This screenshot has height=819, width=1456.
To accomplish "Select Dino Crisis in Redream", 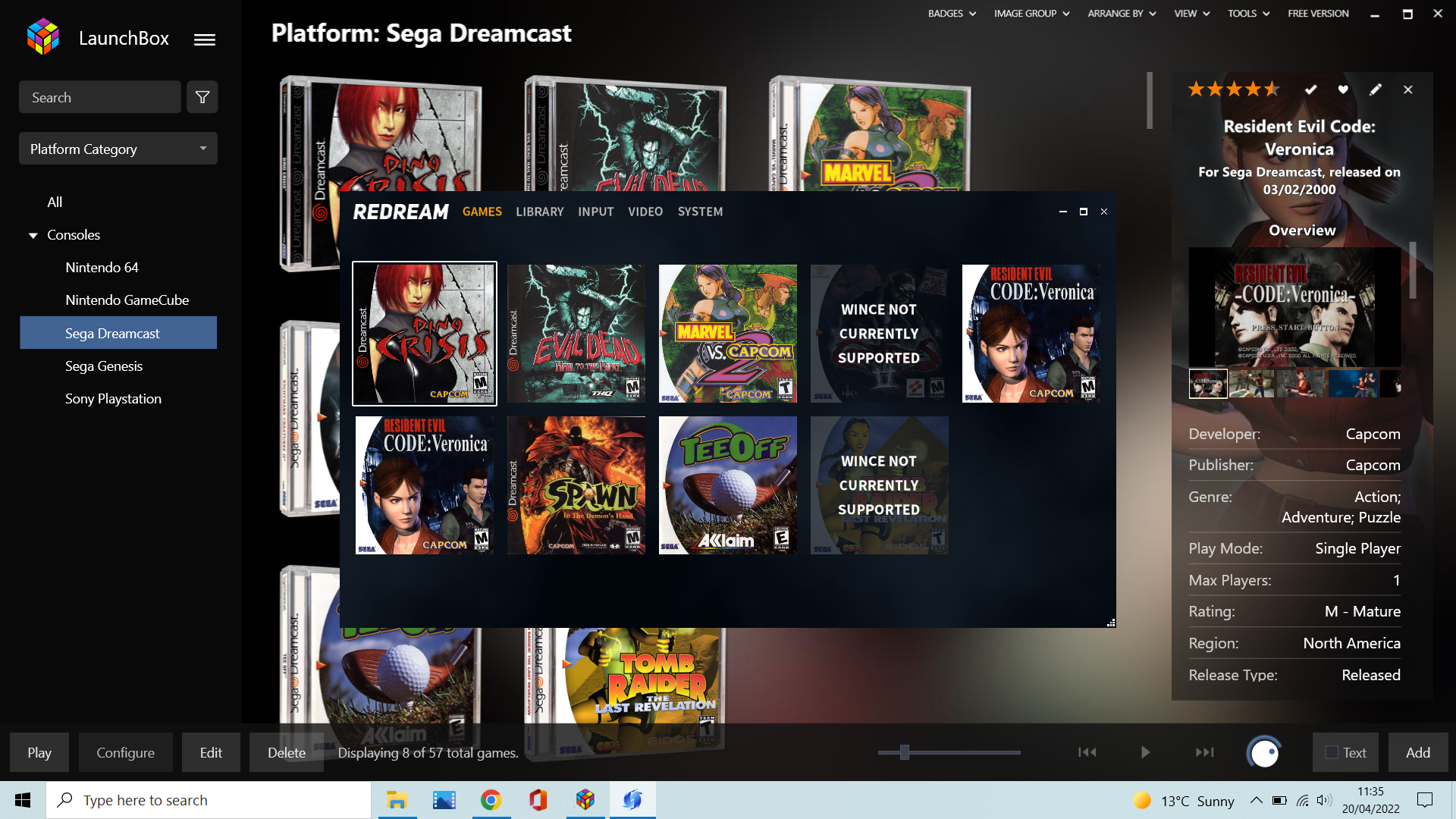I will coord(425,334).
